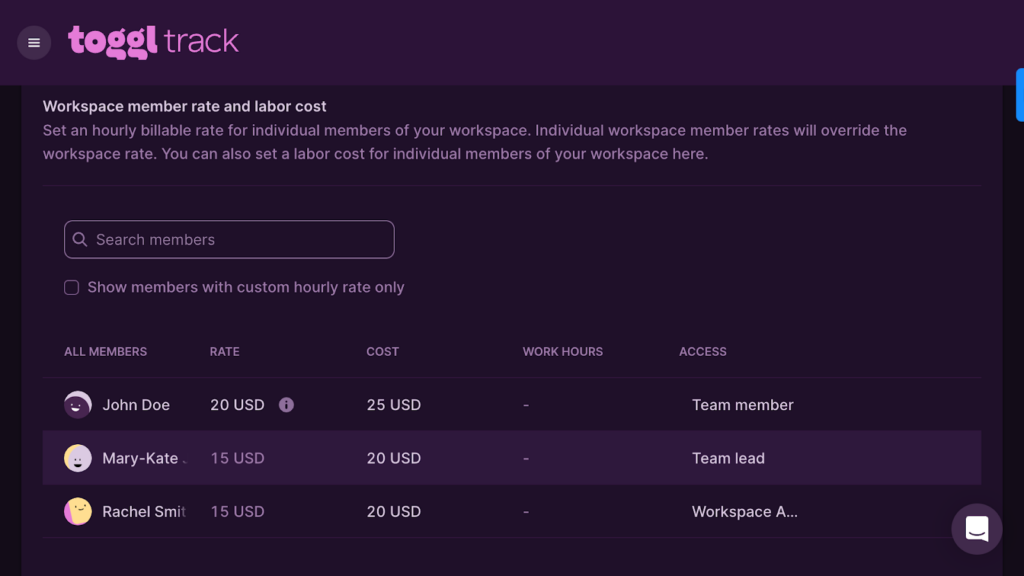1024x576 pixels.
Task: Edit Rachel Smith's 20 USD cost
Action: (393, 511)
